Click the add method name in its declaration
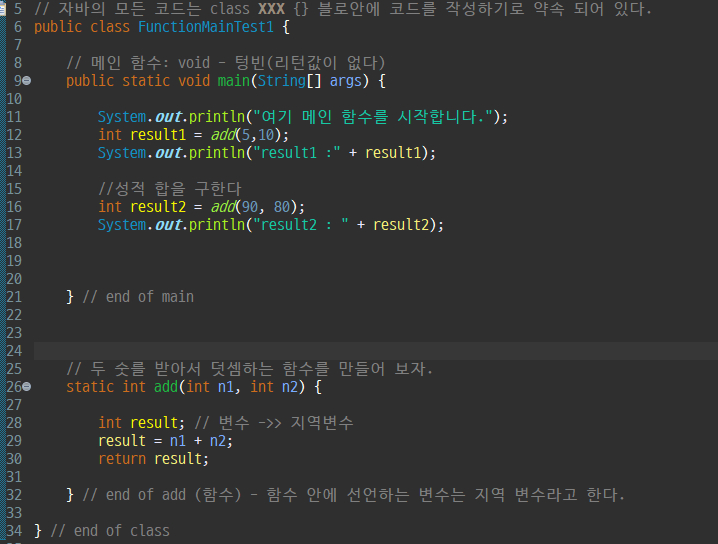 (x=166, y=387)
